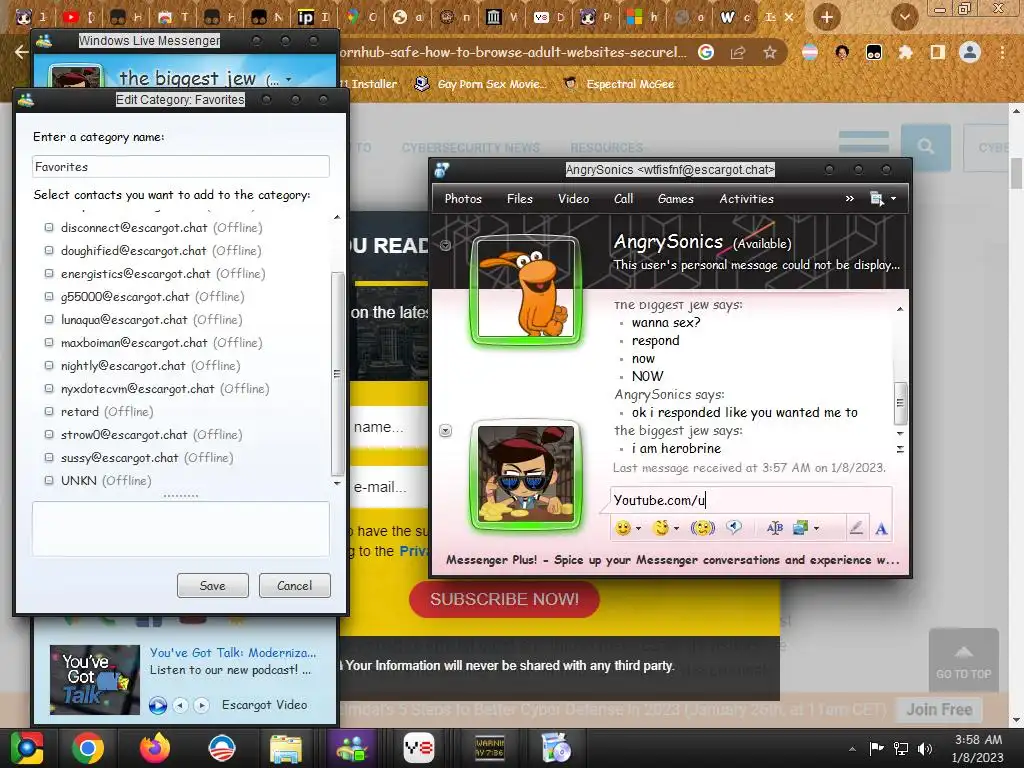This screenshot has height=768, width=1024.
Task: Click the category name field
Action: (181, 167)
